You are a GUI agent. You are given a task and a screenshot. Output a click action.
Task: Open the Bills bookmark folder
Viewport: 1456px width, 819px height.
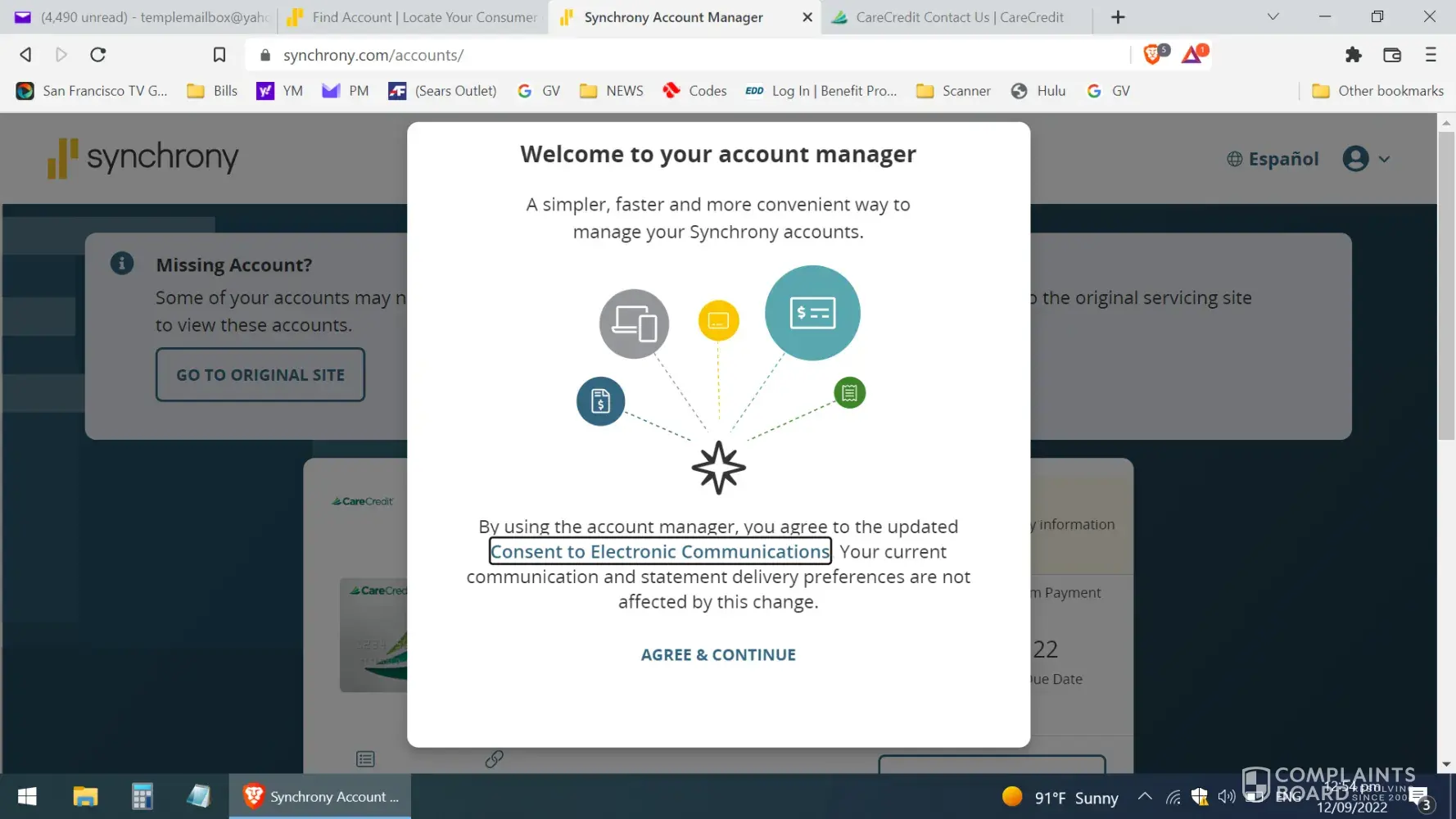click(x=213, y=91)
